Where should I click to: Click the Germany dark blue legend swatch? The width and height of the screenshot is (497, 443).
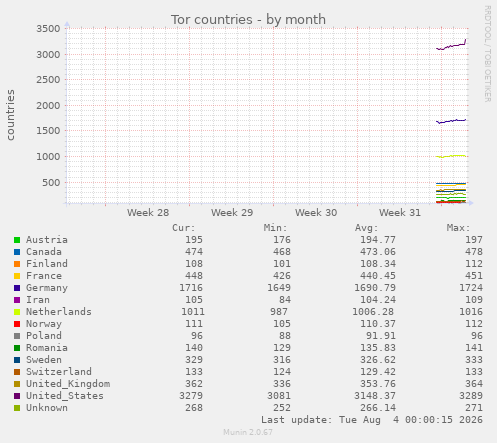pos(17,288)
